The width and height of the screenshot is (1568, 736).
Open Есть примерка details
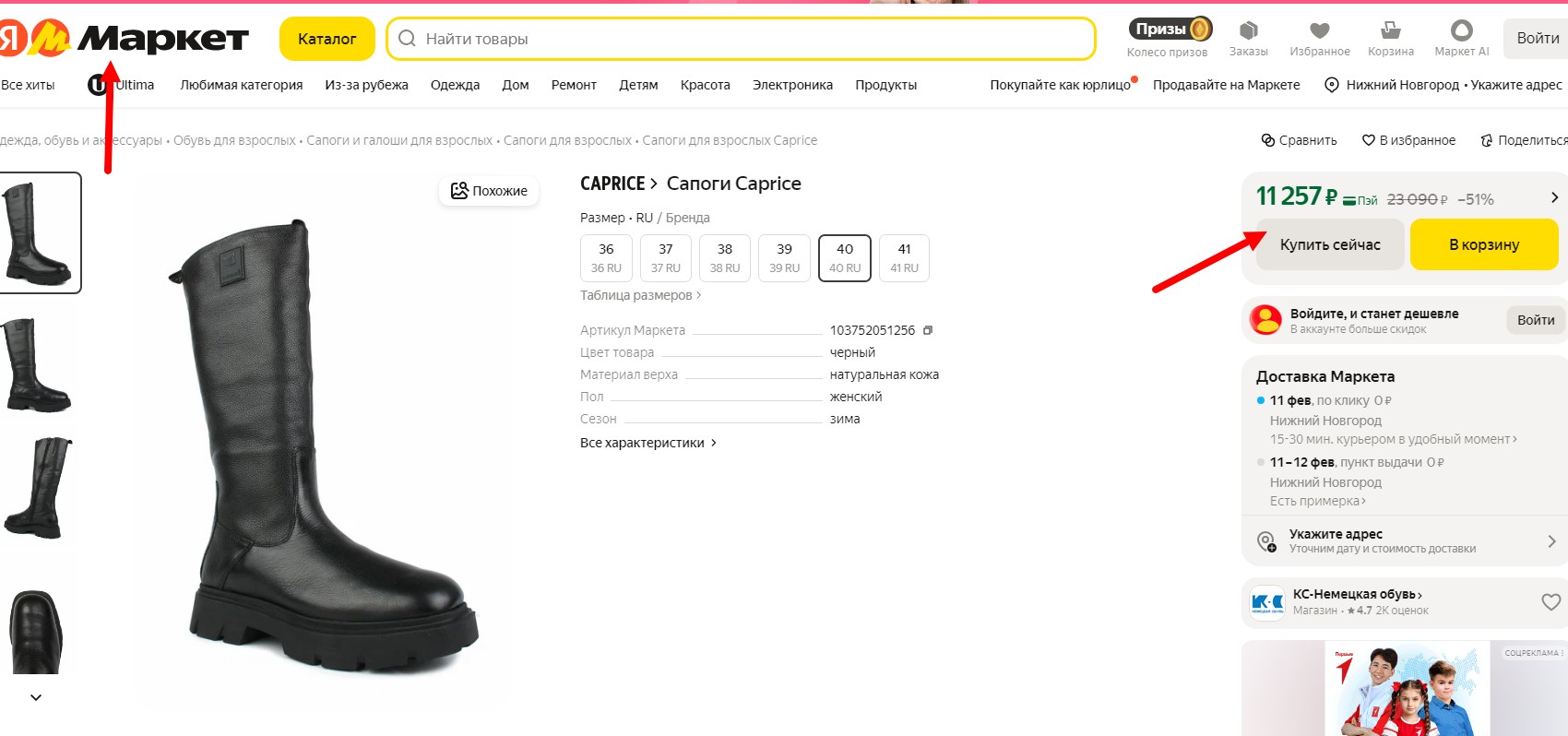tap(1318, 501)
